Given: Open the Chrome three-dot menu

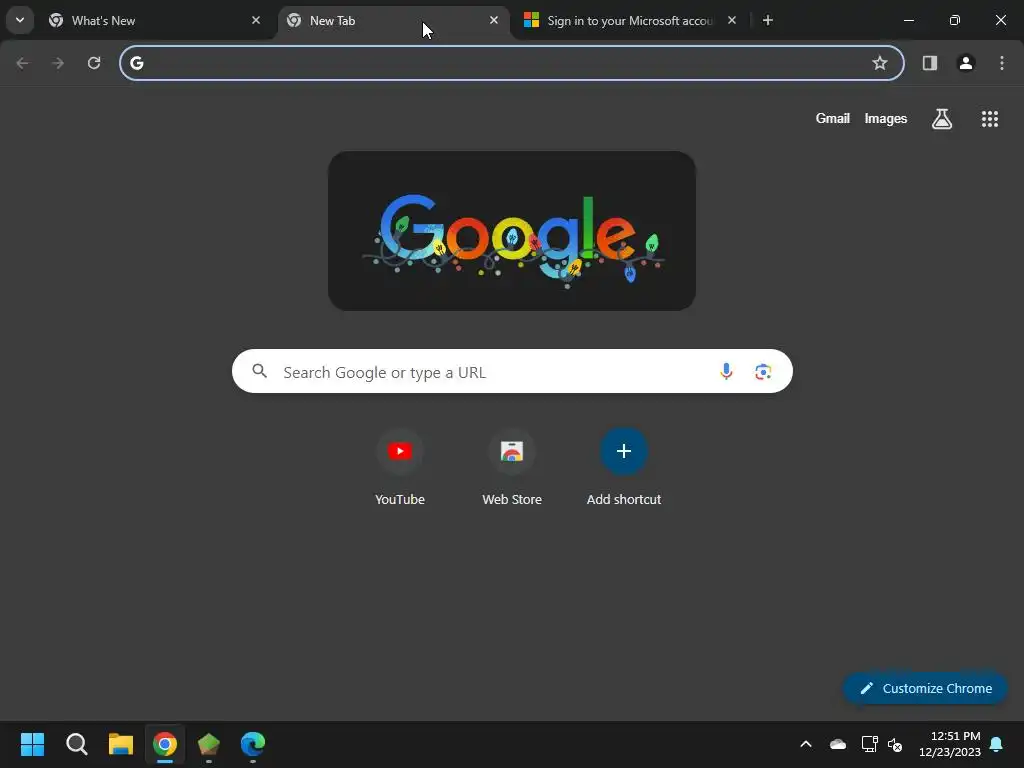Looking at the screenshot, I should click(1002, 63).
